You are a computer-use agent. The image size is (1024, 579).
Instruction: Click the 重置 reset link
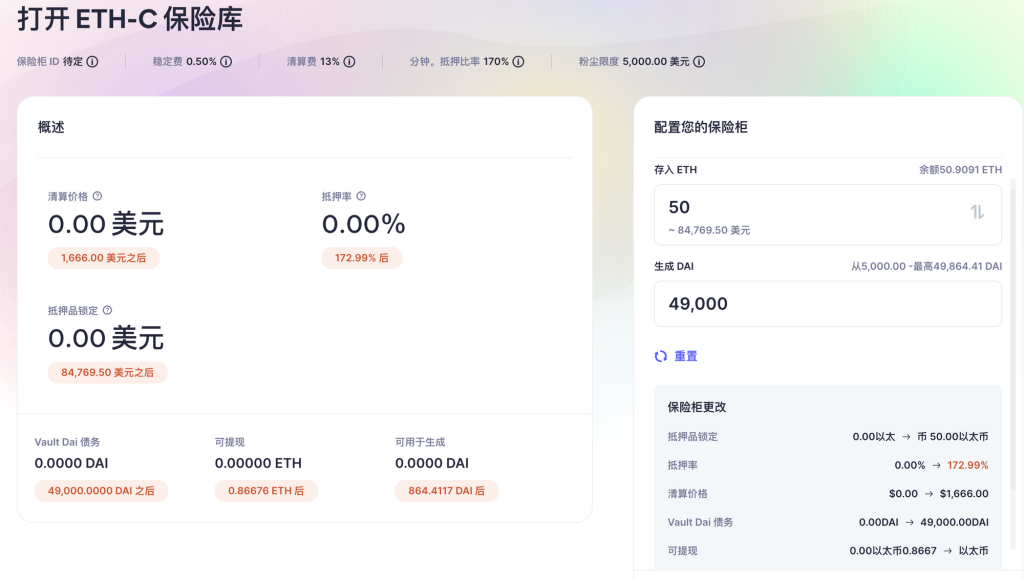click(686, 356)
